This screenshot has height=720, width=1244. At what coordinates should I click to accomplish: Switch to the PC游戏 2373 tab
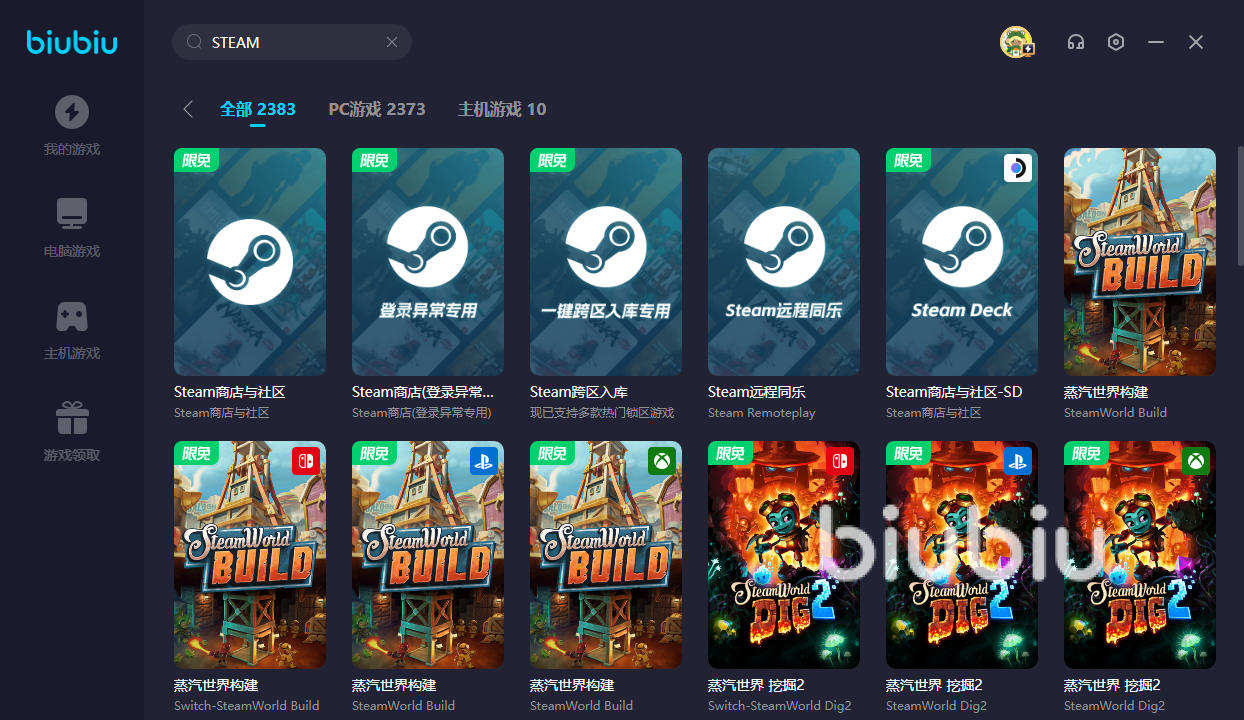point(377,109)
